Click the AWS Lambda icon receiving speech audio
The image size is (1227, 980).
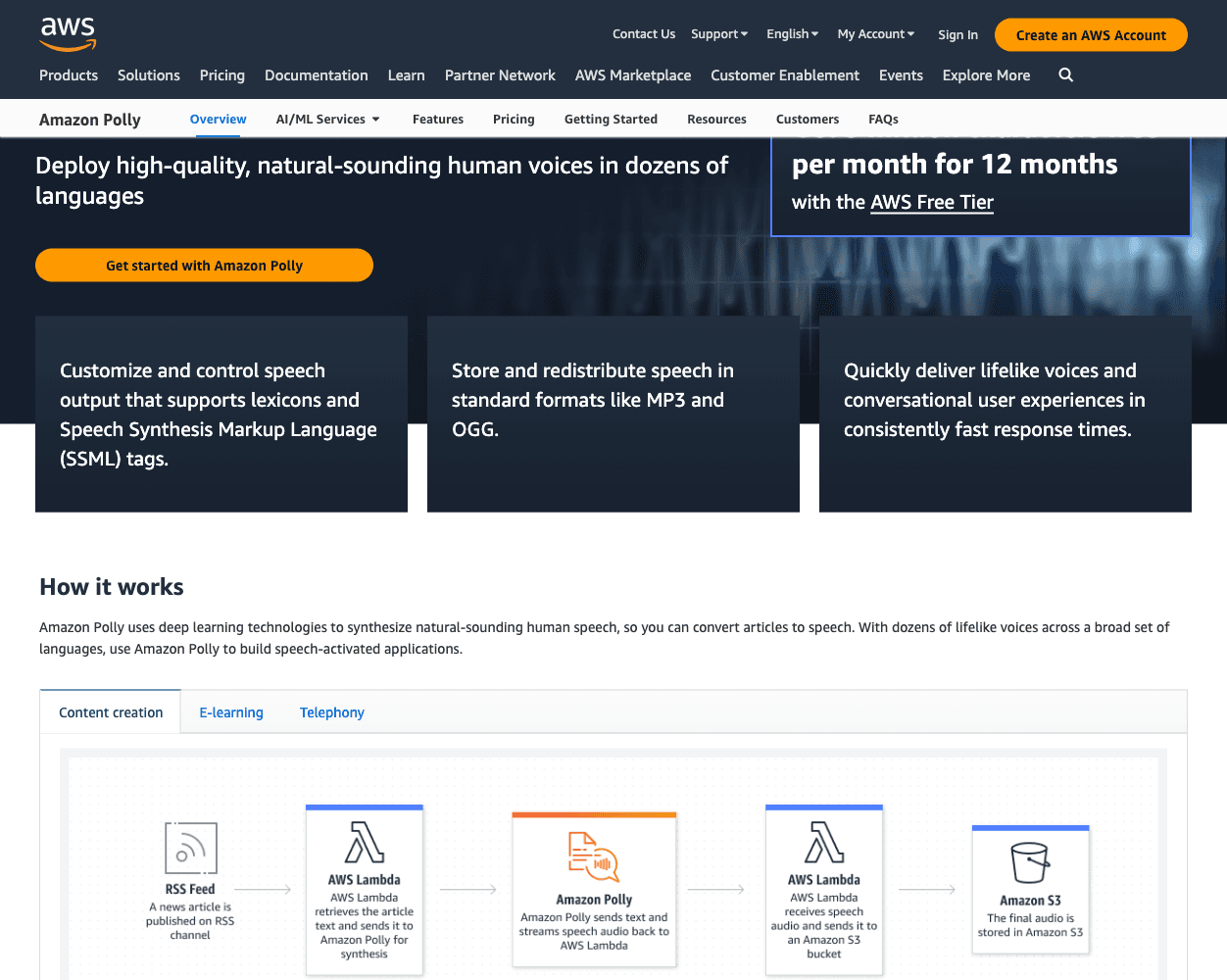824,842
